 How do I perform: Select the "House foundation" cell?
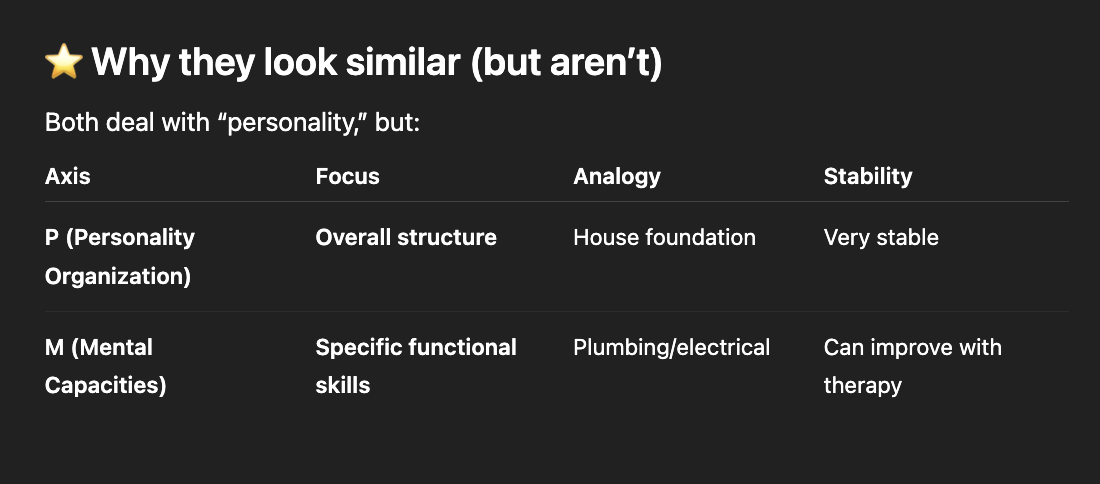(664, 237)
